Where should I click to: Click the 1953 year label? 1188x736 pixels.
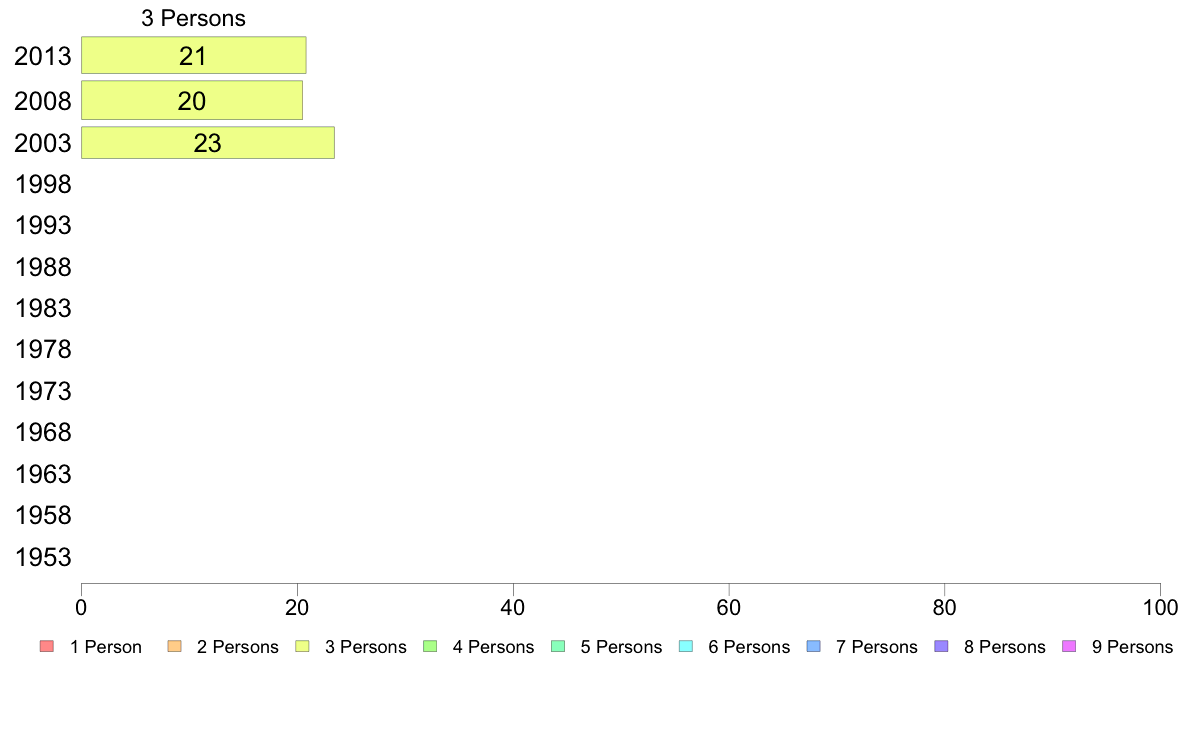coord(43,557)
